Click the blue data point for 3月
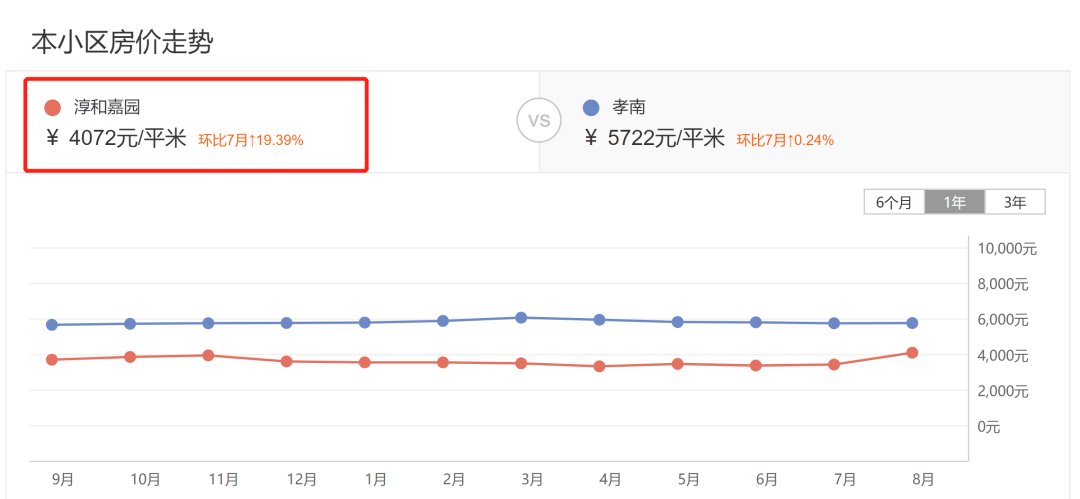Screen dimensions: 1080x499 coord(521,317)
